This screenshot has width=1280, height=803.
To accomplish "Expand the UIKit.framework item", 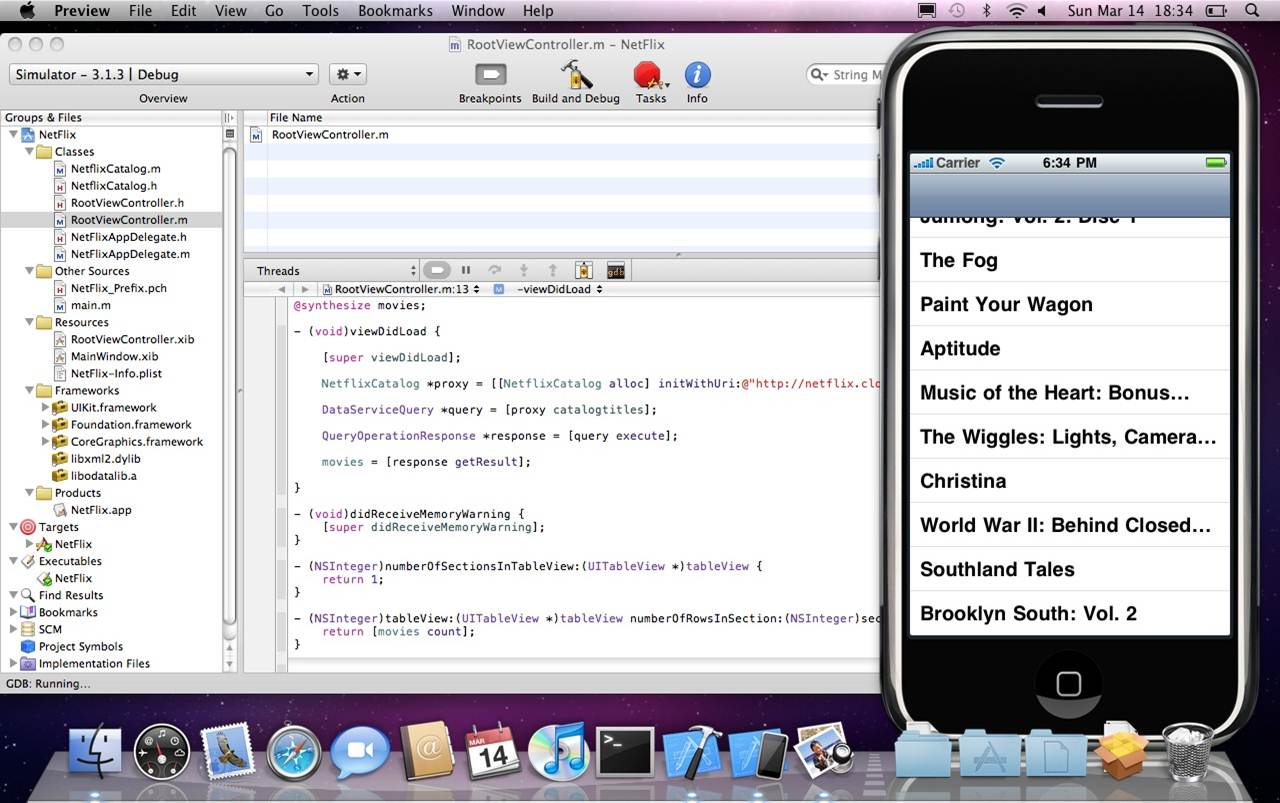I will 45,408.
